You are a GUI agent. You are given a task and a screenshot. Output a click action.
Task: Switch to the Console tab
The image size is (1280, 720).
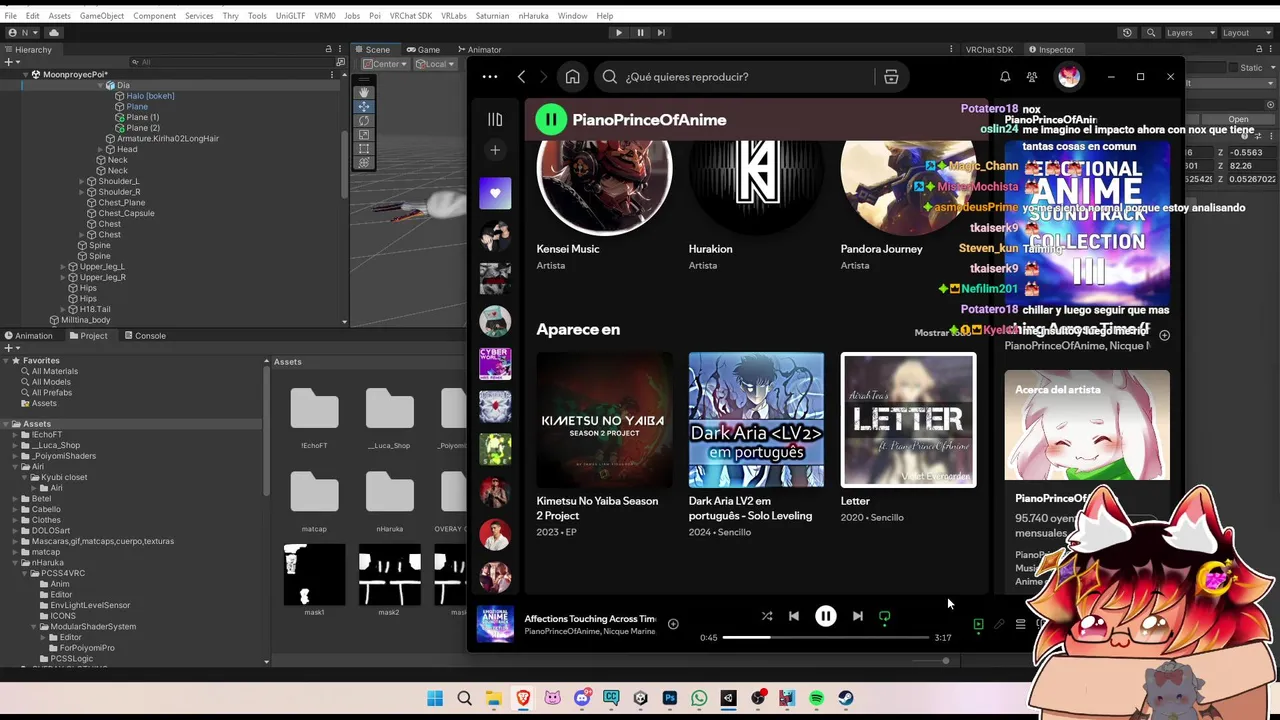tap(144, 336)
